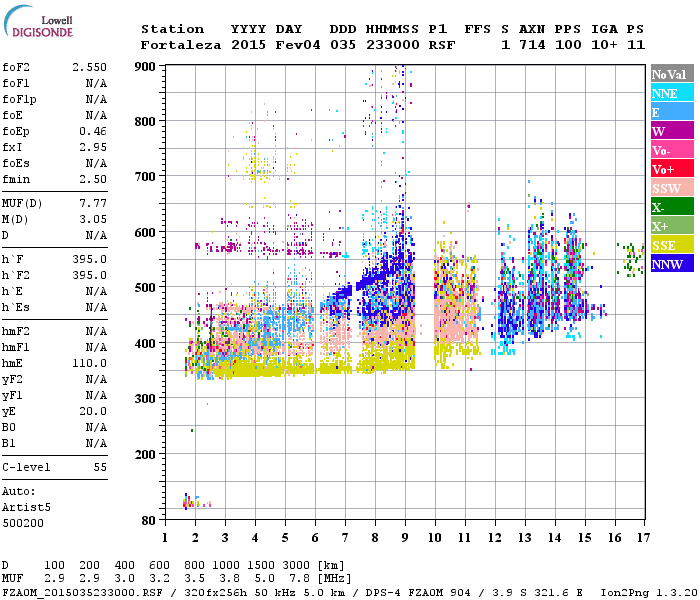Select the X+ light green legend swatch
Viewport: 700px width, 600px height.
pyautogui.click(x=672, y=226)
